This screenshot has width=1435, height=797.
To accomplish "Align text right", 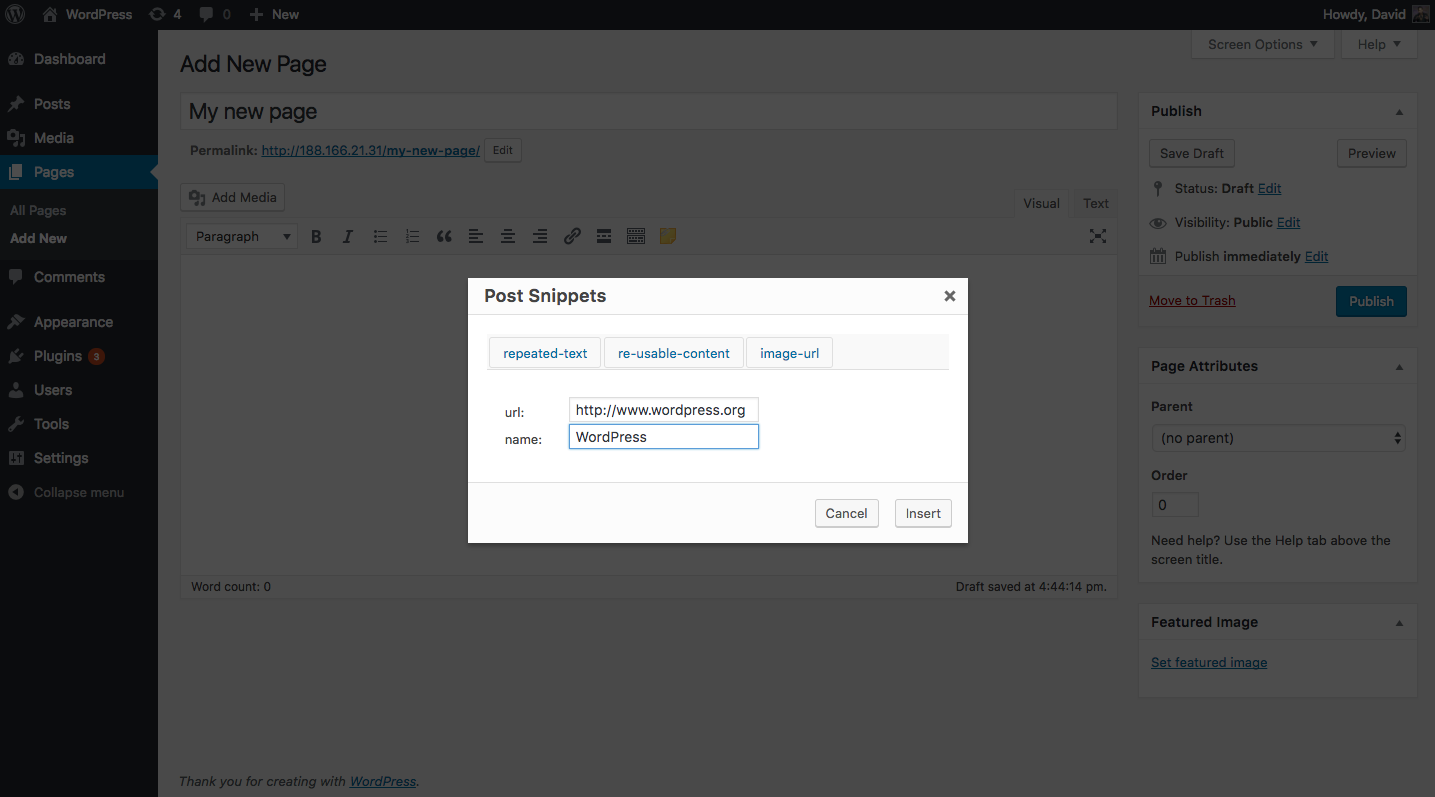I will (x=540, y=236).
